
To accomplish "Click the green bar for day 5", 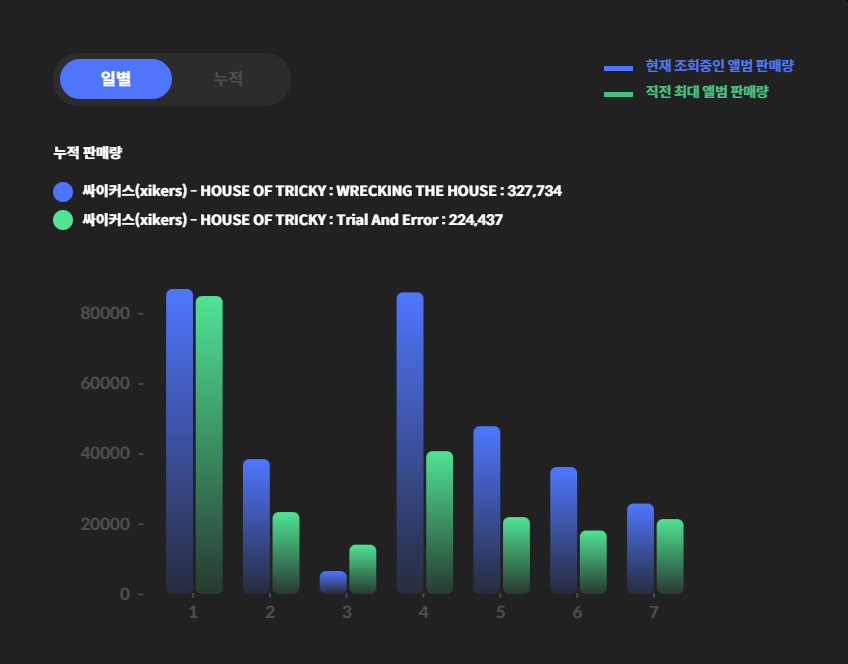I will 516,555.
